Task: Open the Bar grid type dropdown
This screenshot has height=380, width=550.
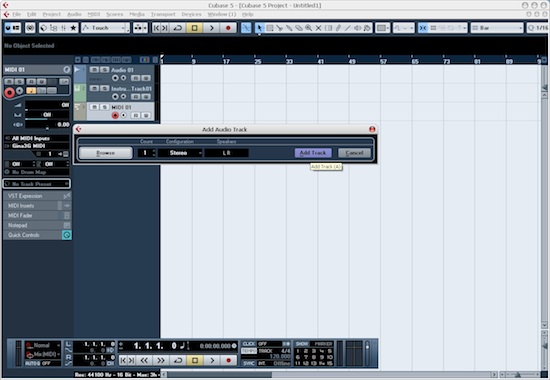Action: tap(496, 28)
